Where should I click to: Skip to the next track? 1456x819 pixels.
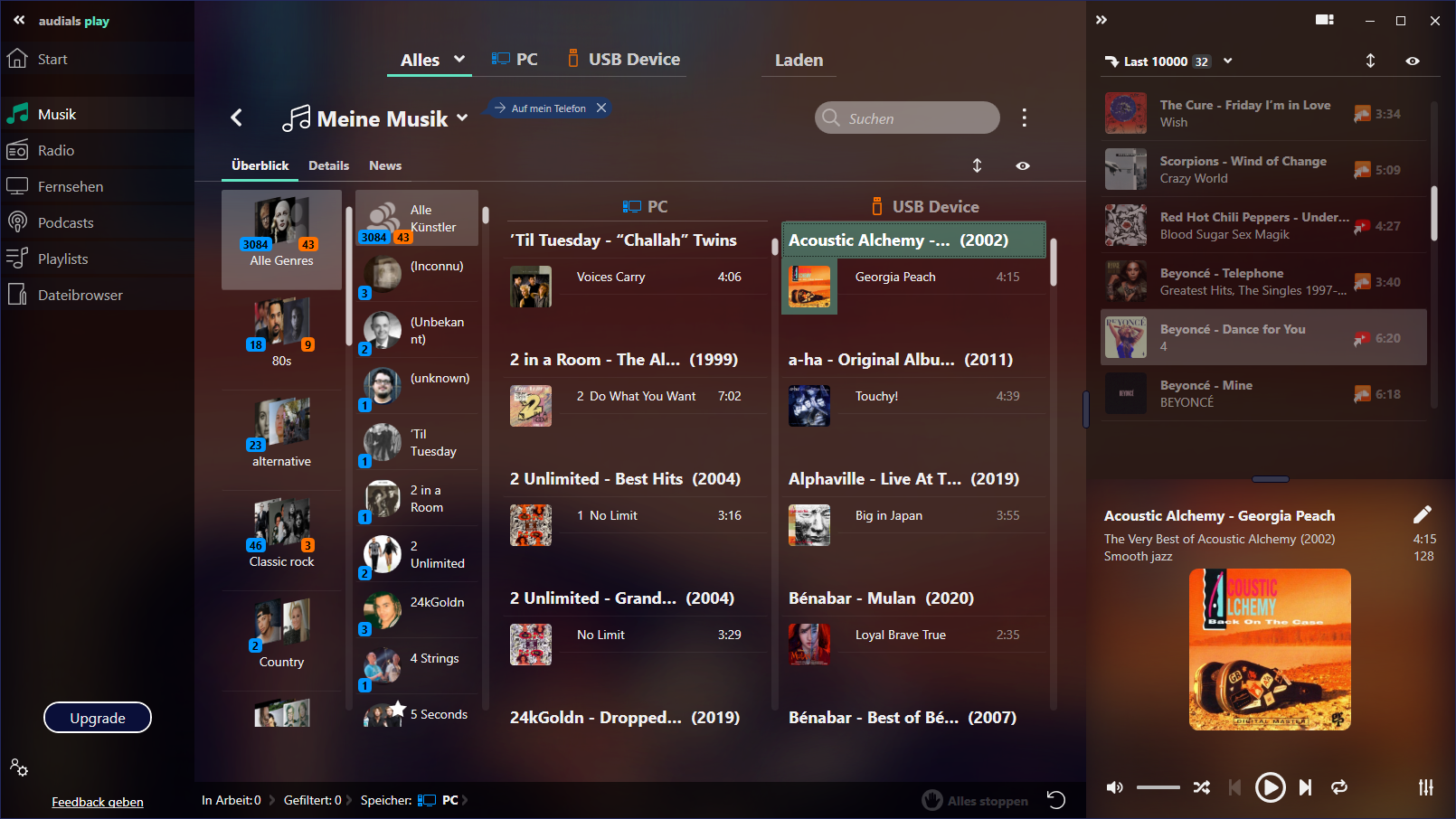coord(1305,787)
